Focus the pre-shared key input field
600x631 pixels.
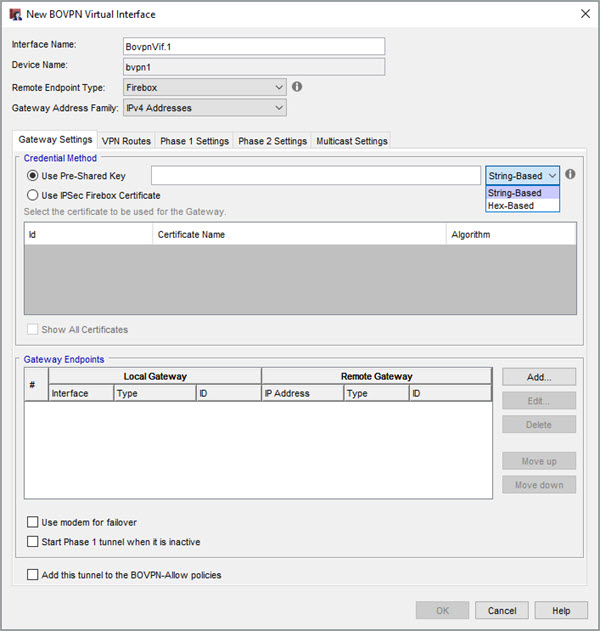tap(315, 176)
